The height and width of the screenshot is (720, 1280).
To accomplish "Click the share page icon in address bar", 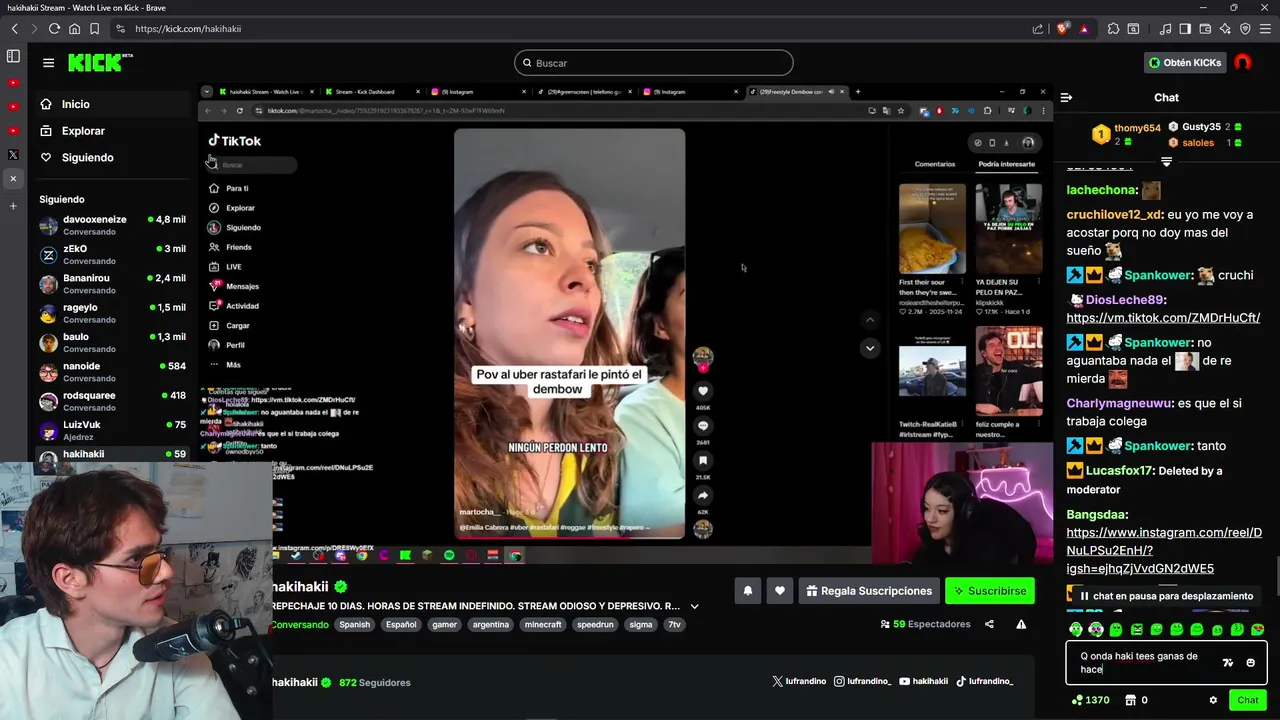I will tap(1038, 29).
